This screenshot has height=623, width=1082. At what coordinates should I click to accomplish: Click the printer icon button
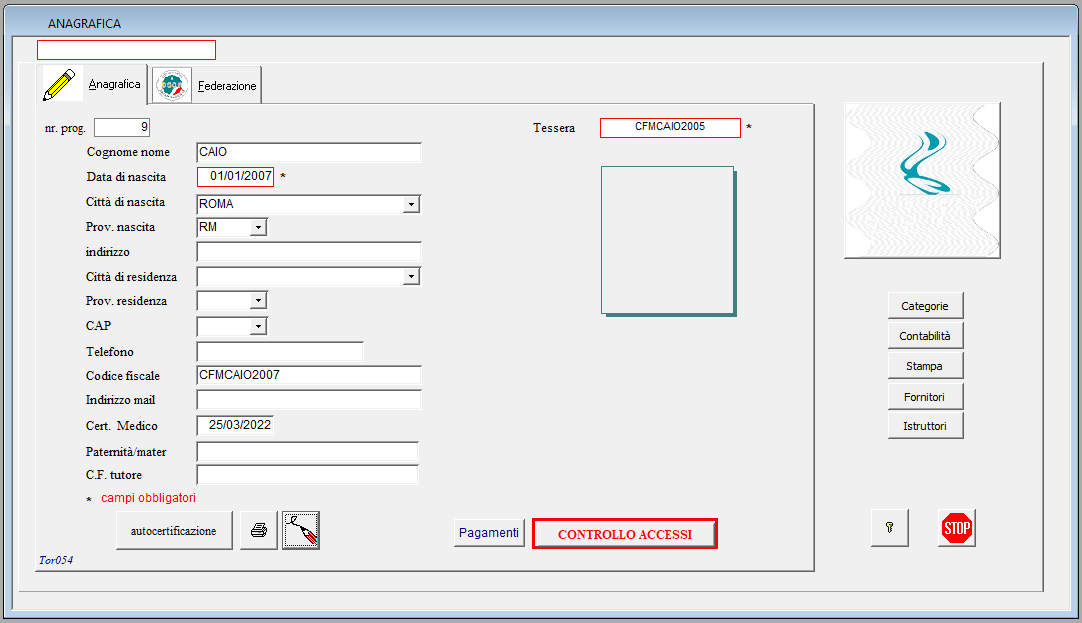point(259,530)
